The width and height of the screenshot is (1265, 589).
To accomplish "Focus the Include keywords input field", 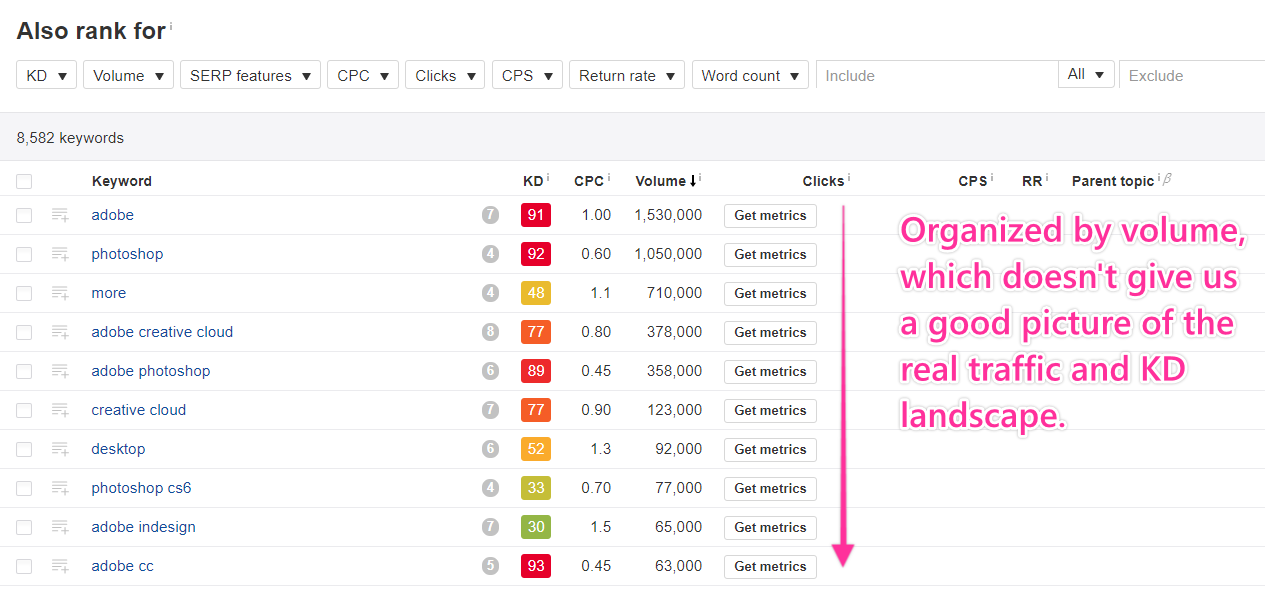I will [x=937, y=75].
